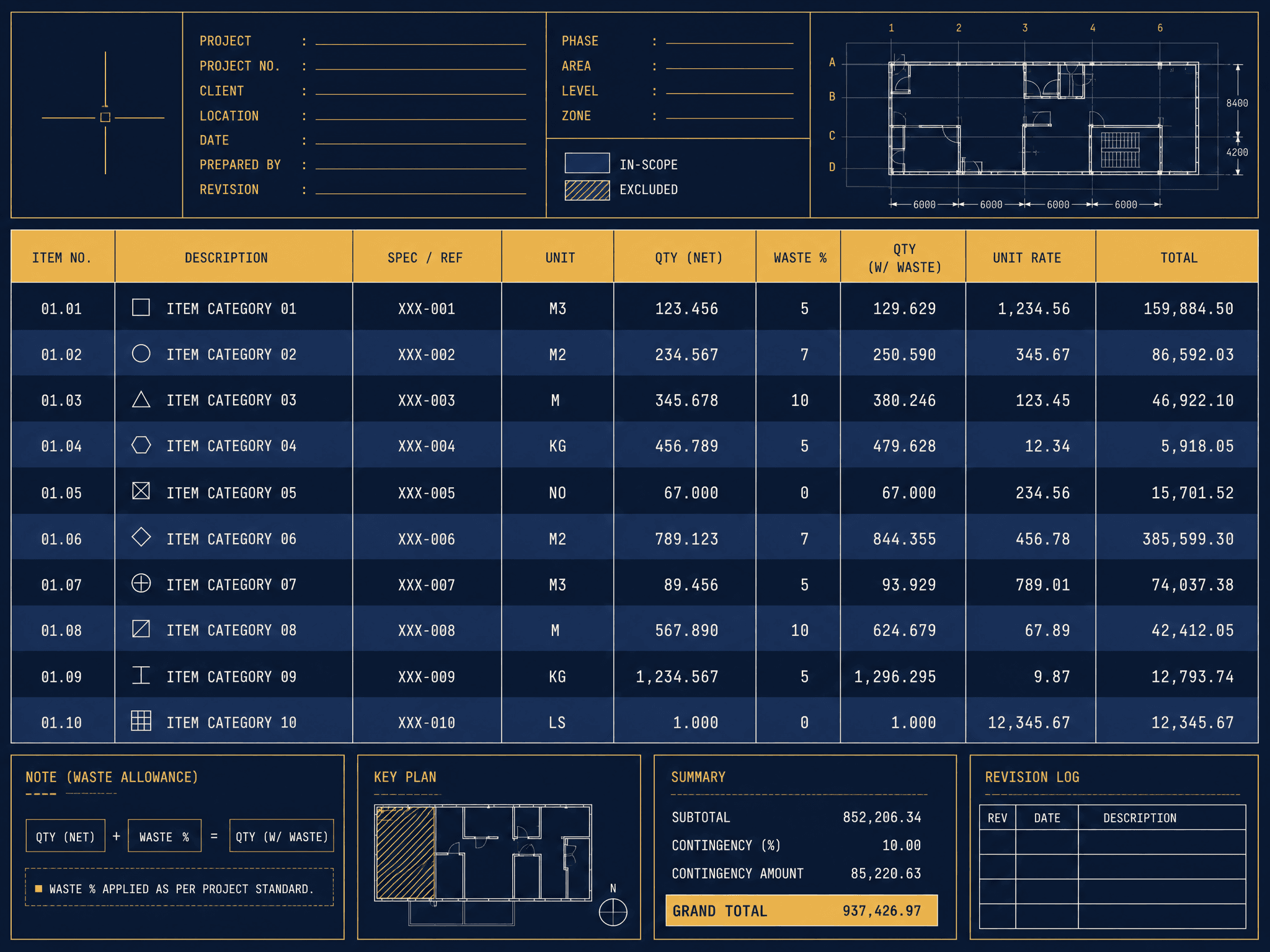Click the DATE header in Revision Log
The width and height of the screenshot is (1270, 952).
[1047, 818]
